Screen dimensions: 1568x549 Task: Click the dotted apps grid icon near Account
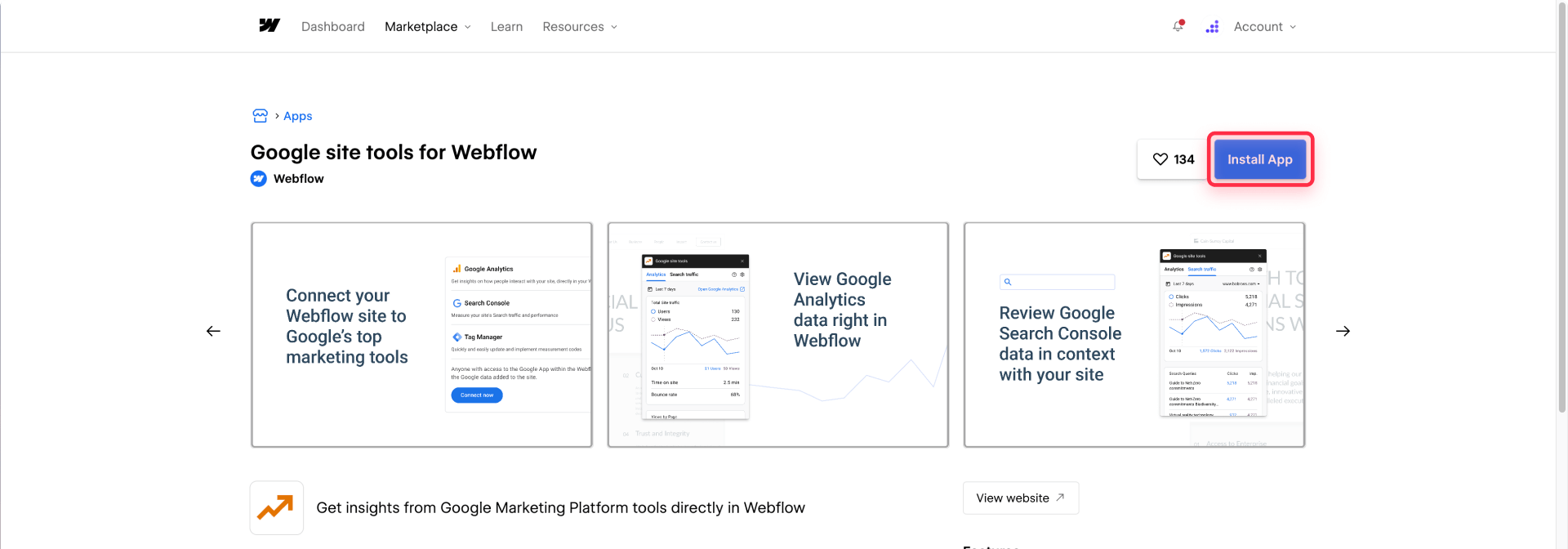pos(1212,26)
